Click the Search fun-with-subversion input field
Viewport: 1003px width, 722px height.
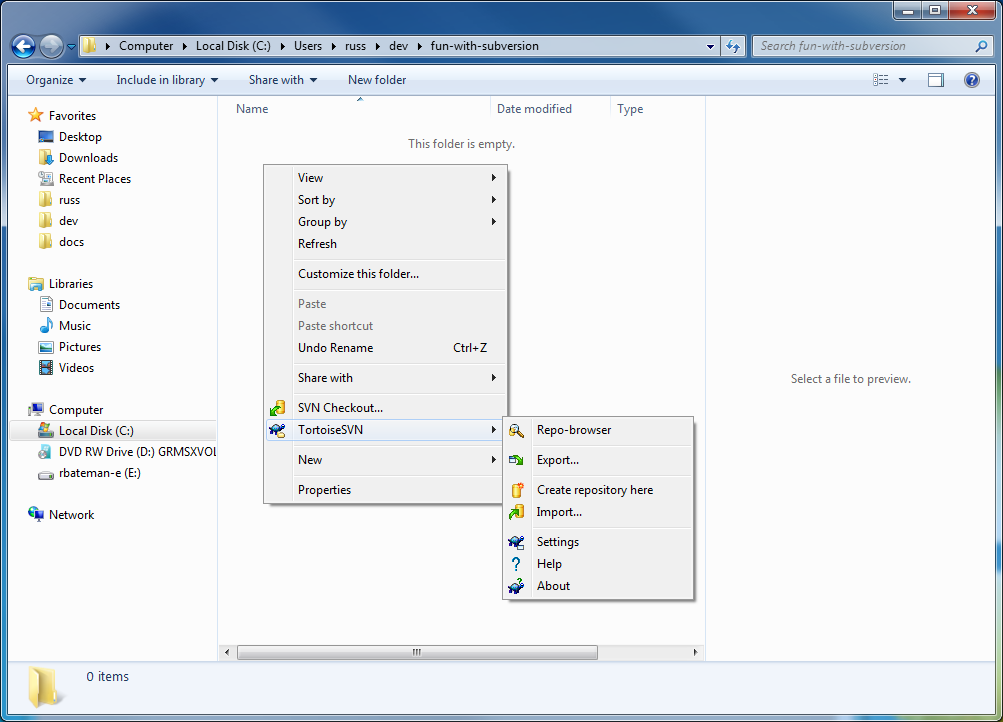point(865,46)
